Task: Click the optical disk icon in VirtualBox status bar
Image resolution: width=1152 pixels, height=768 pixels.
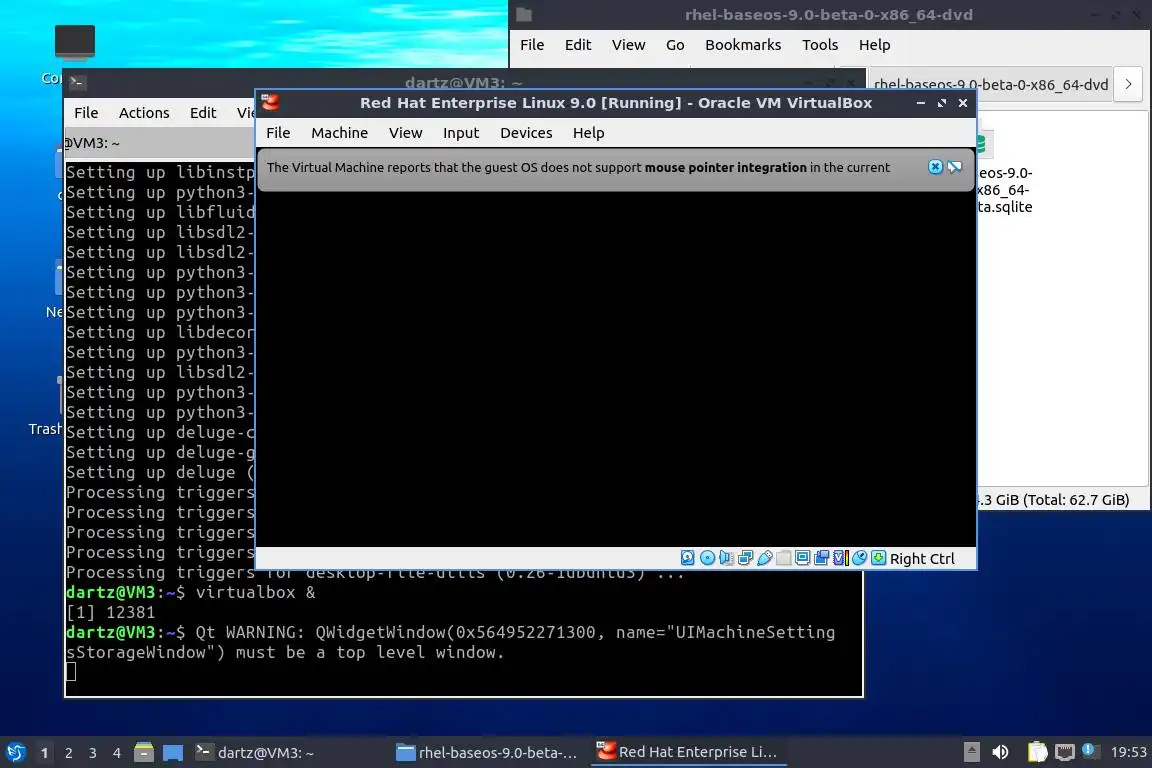Action: coord(707,558)
